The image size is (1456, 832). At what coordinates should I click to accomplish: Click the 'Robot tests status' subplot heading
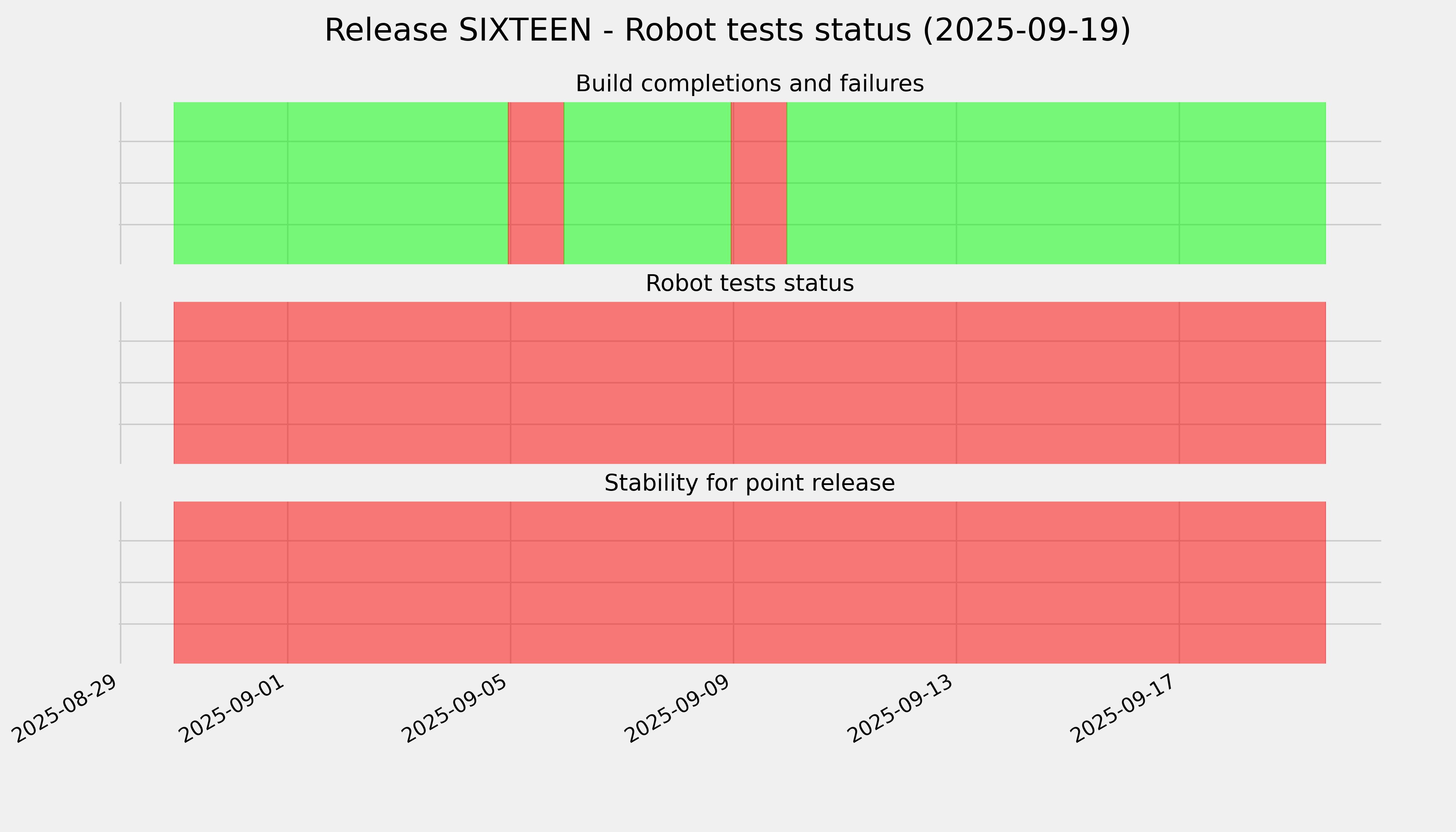pos(749,284)
